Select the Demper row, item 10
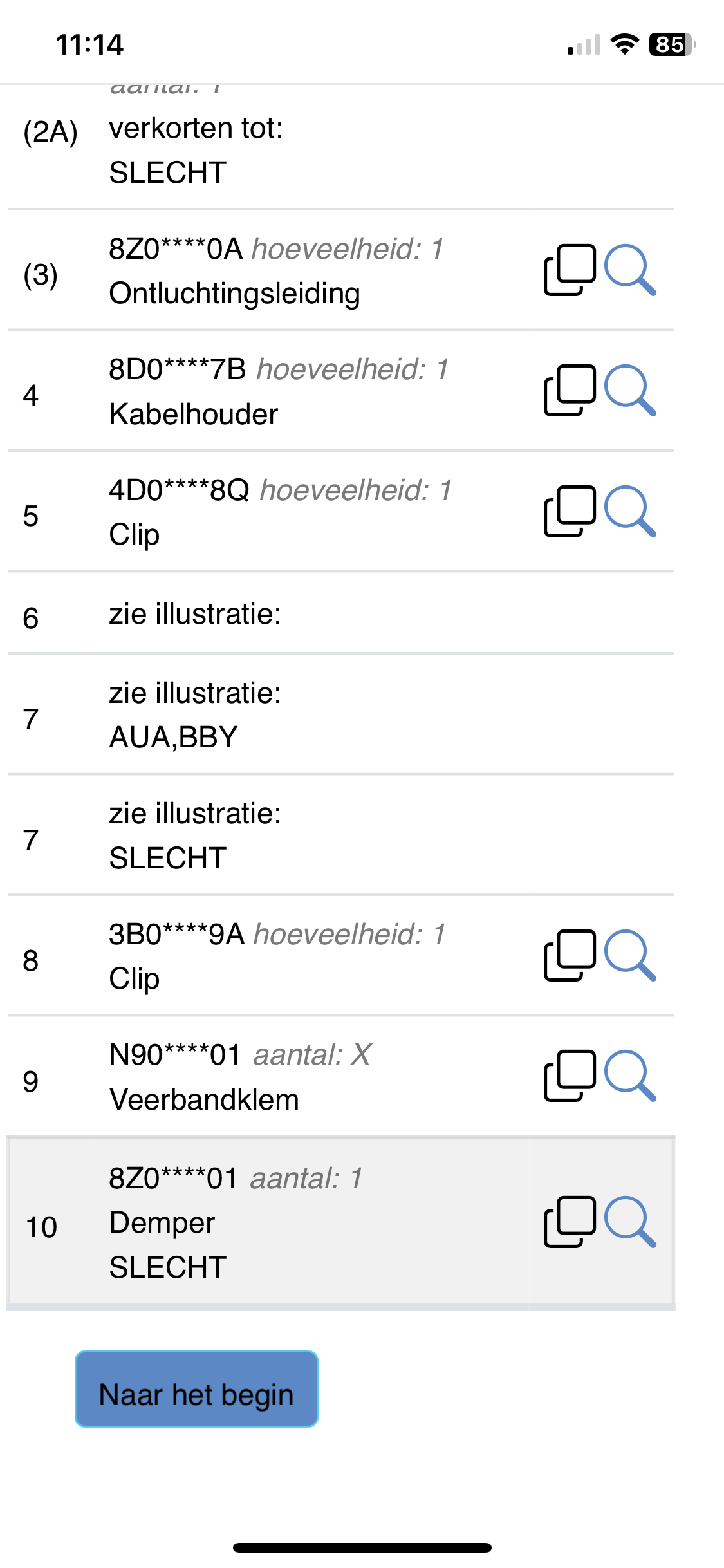Image resolution: width=724 pixels, height=1568 pixels. pyautogui.click(x=340, y=1222)
